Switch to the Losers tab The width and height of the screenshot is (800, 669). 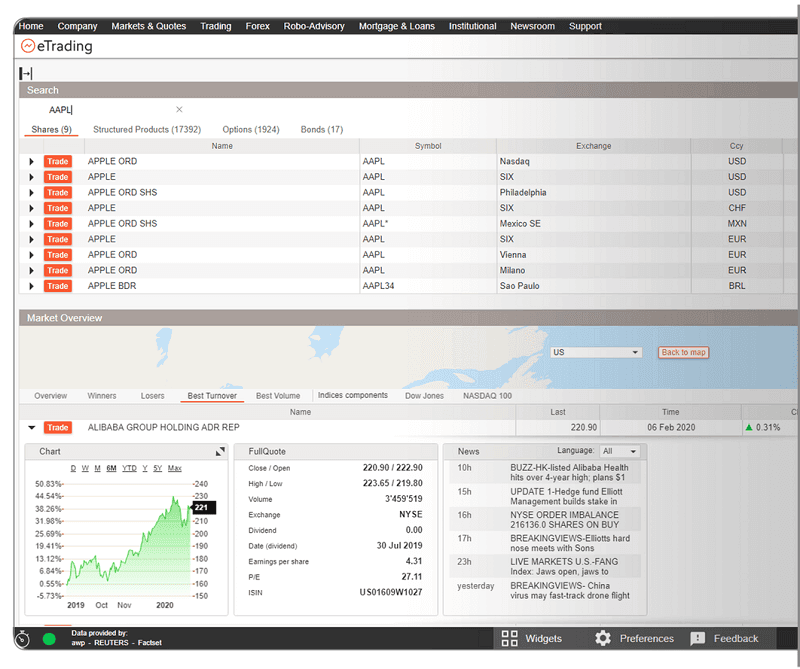[x=153, y=396]
